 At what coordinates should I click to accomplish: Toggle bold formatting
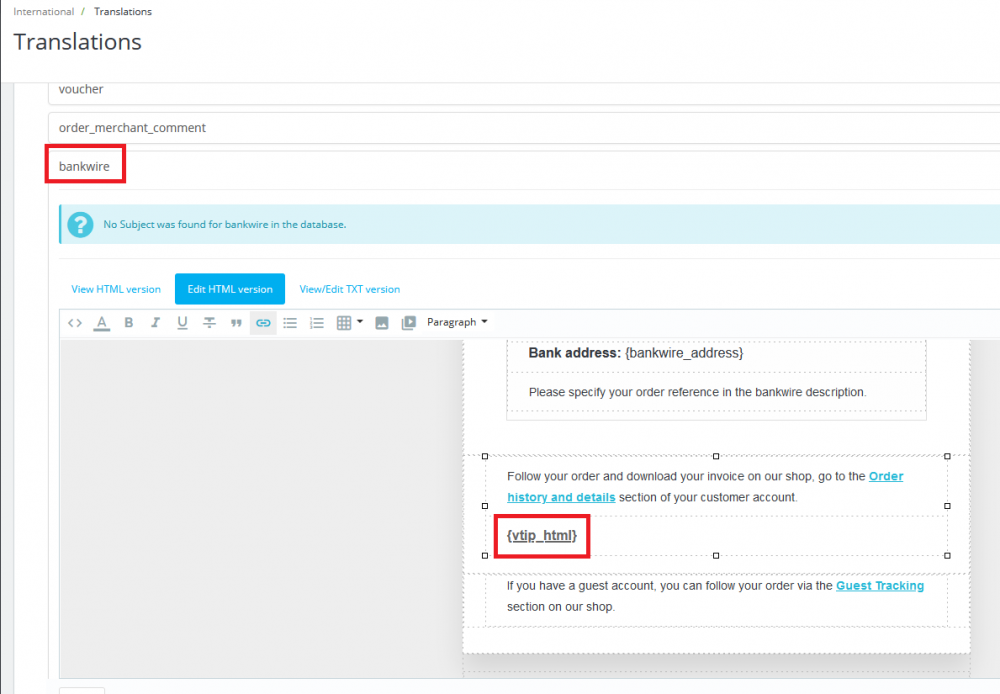128,323
